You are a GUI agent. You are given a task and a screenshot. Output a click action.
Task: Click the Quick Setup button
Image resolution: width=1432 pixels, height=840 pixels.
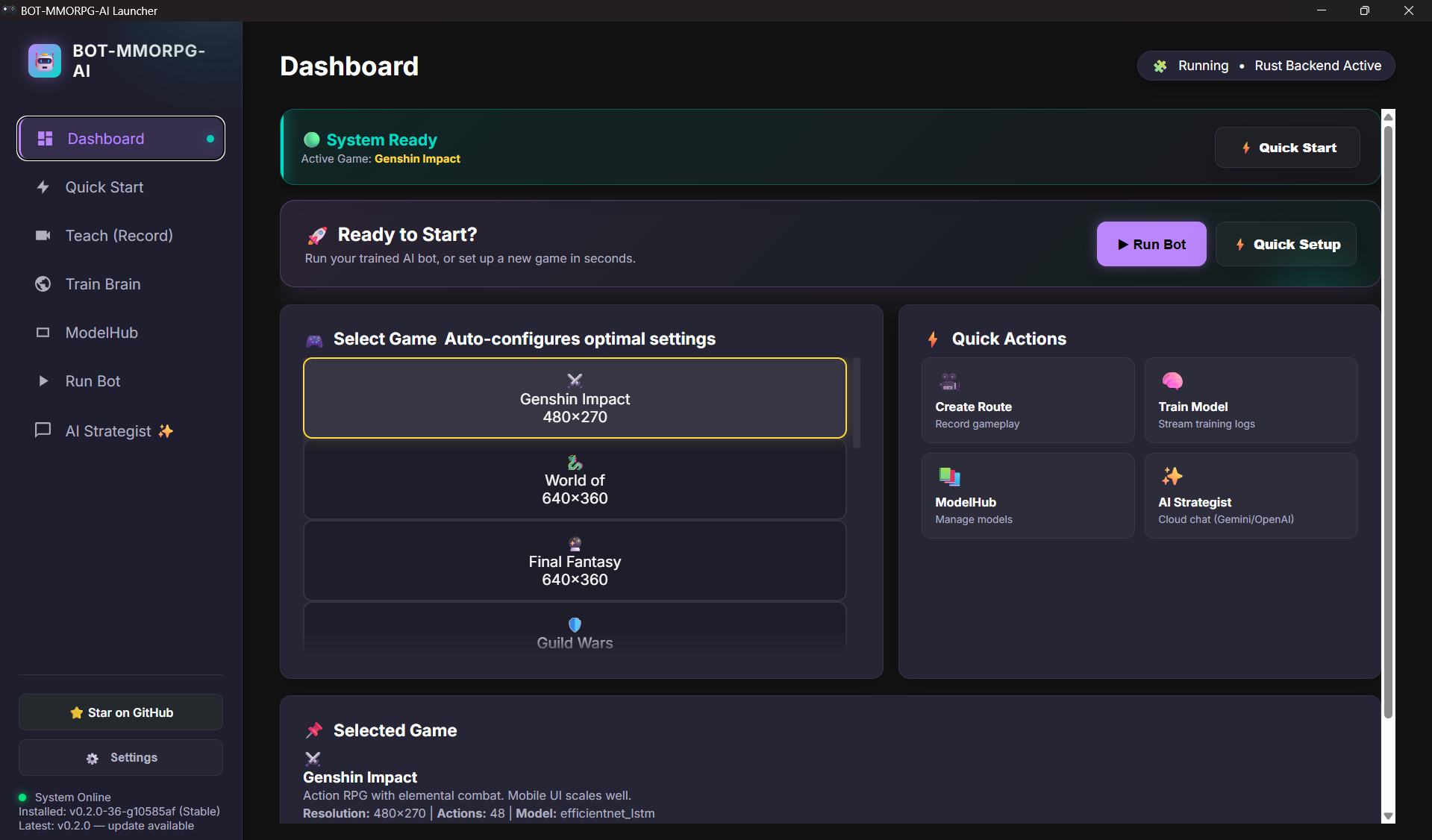[1286, 244]
